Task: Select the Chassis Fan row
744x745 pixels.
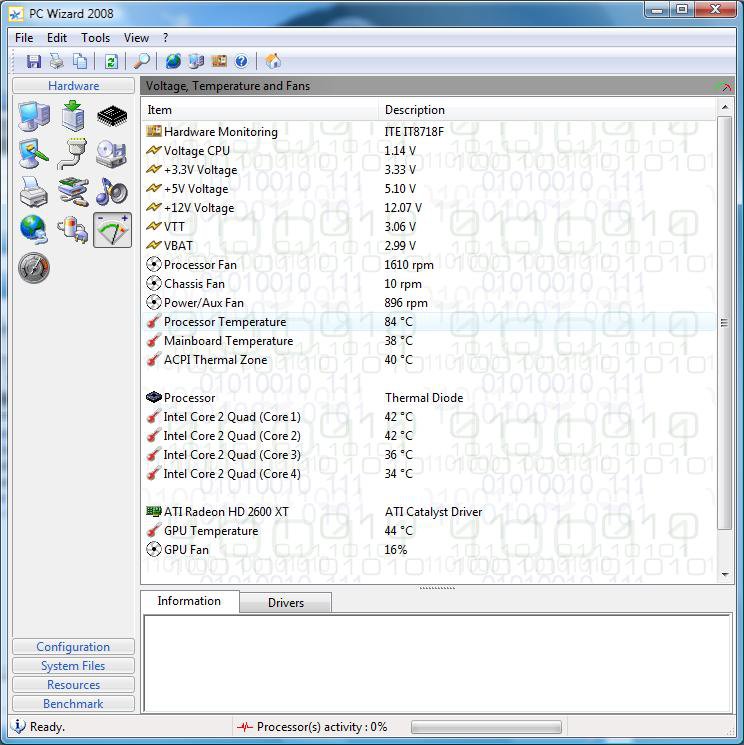Action: point(429,284)
